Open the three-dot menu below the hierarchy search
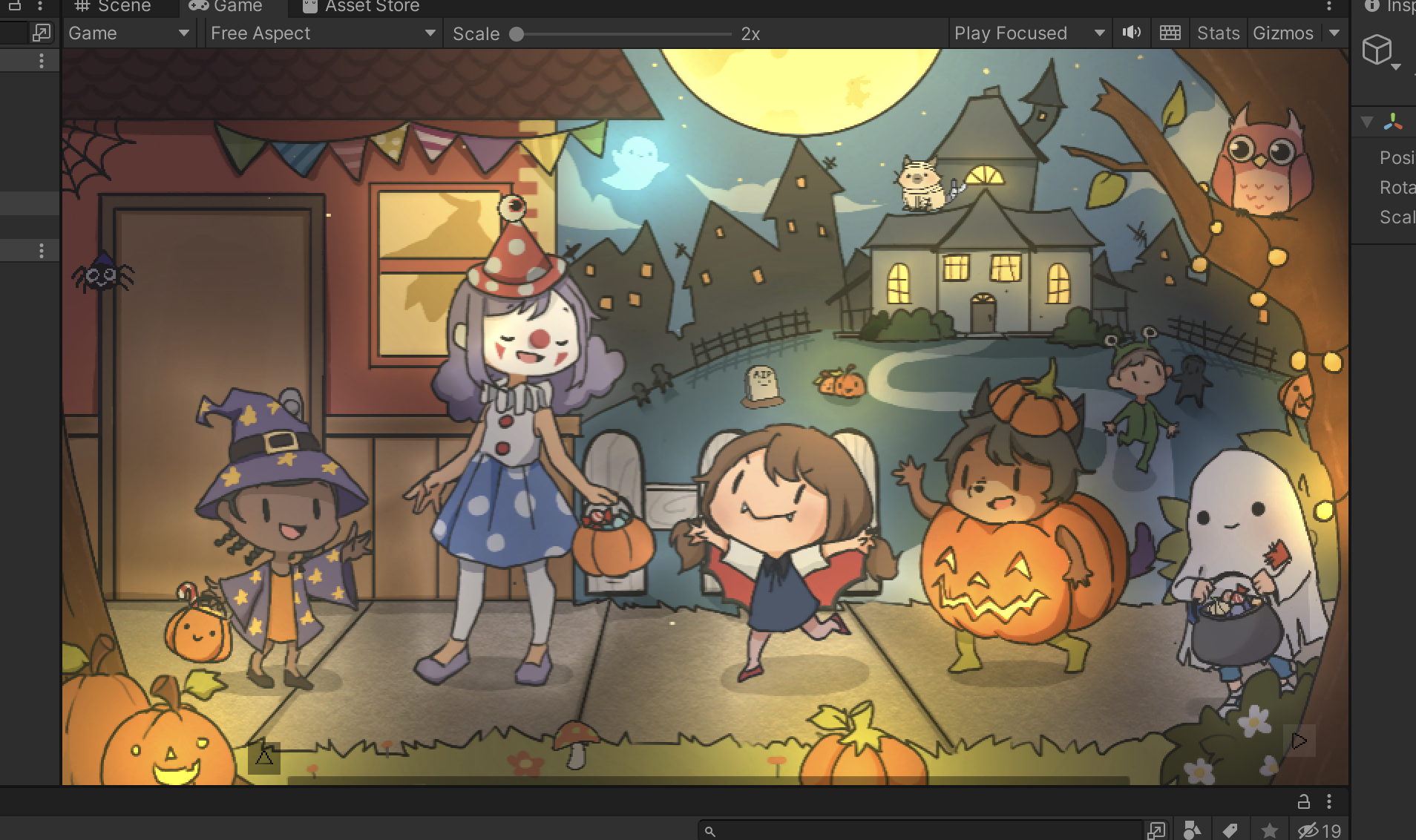Image resolution: width=1416 pixels, height=840 pixels. point(42,61)
